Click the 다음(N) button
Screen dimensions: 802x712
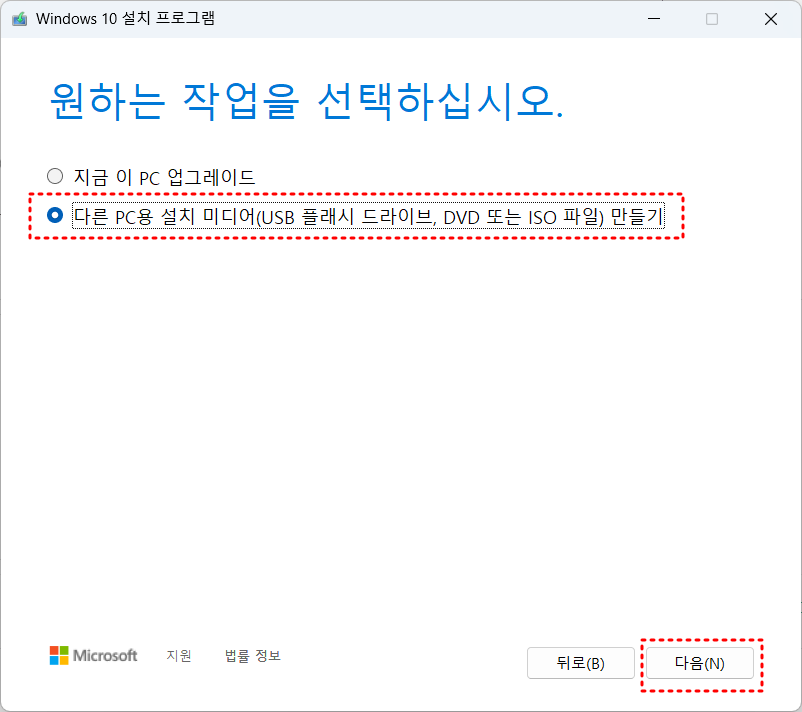tap(700, 663)
